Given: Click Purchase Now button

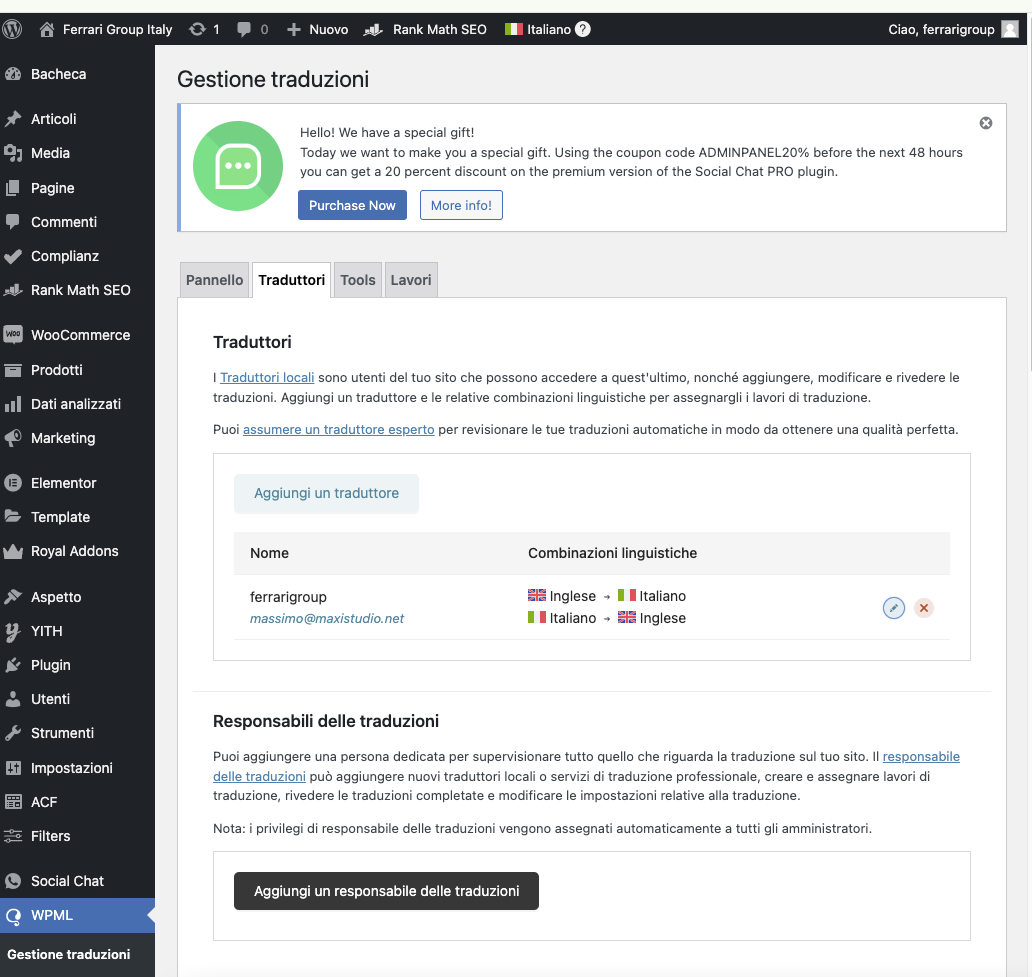Looking at the screenshot, I should (x=352, y=205).
